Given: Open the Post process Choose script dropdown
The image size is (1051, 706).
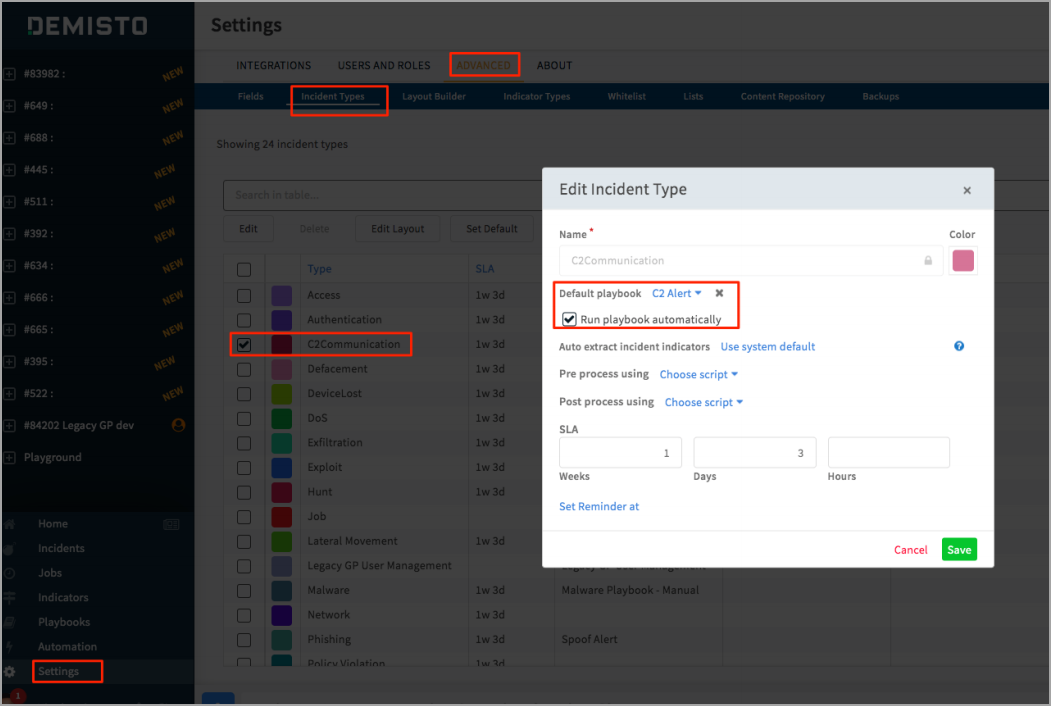Looking at the screenshot, I should (x=701, y=401).
